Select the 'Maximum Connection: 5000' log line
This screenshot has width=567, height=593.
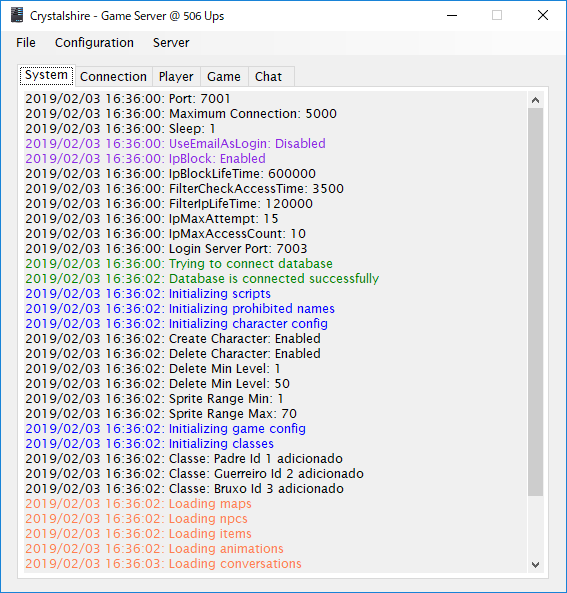(x=181, y=114)
